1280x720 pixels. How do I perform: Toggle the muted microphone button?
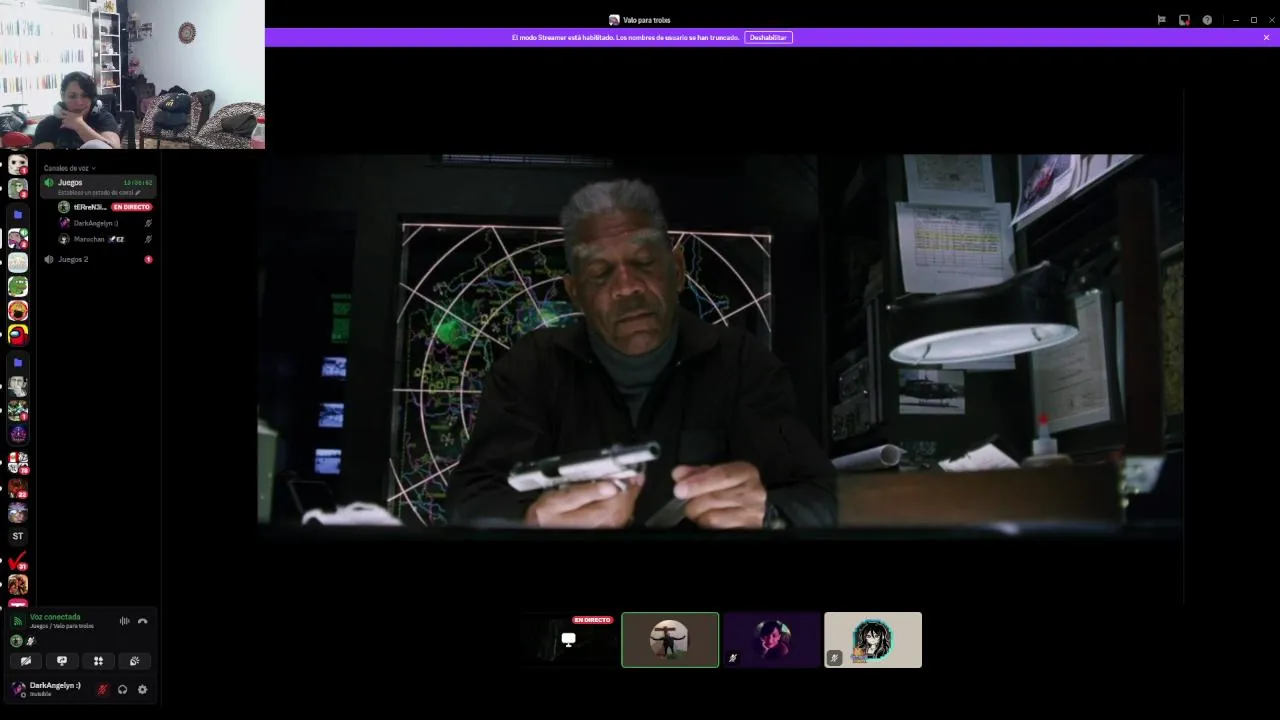pos(102,689)
